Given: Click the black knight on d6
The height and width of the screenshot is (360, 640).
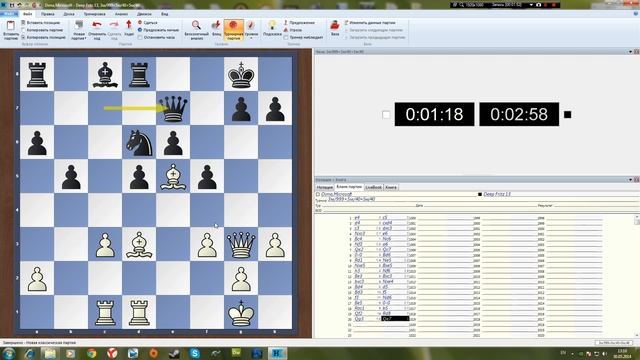Looking at the screenshot, I should 139,143.
